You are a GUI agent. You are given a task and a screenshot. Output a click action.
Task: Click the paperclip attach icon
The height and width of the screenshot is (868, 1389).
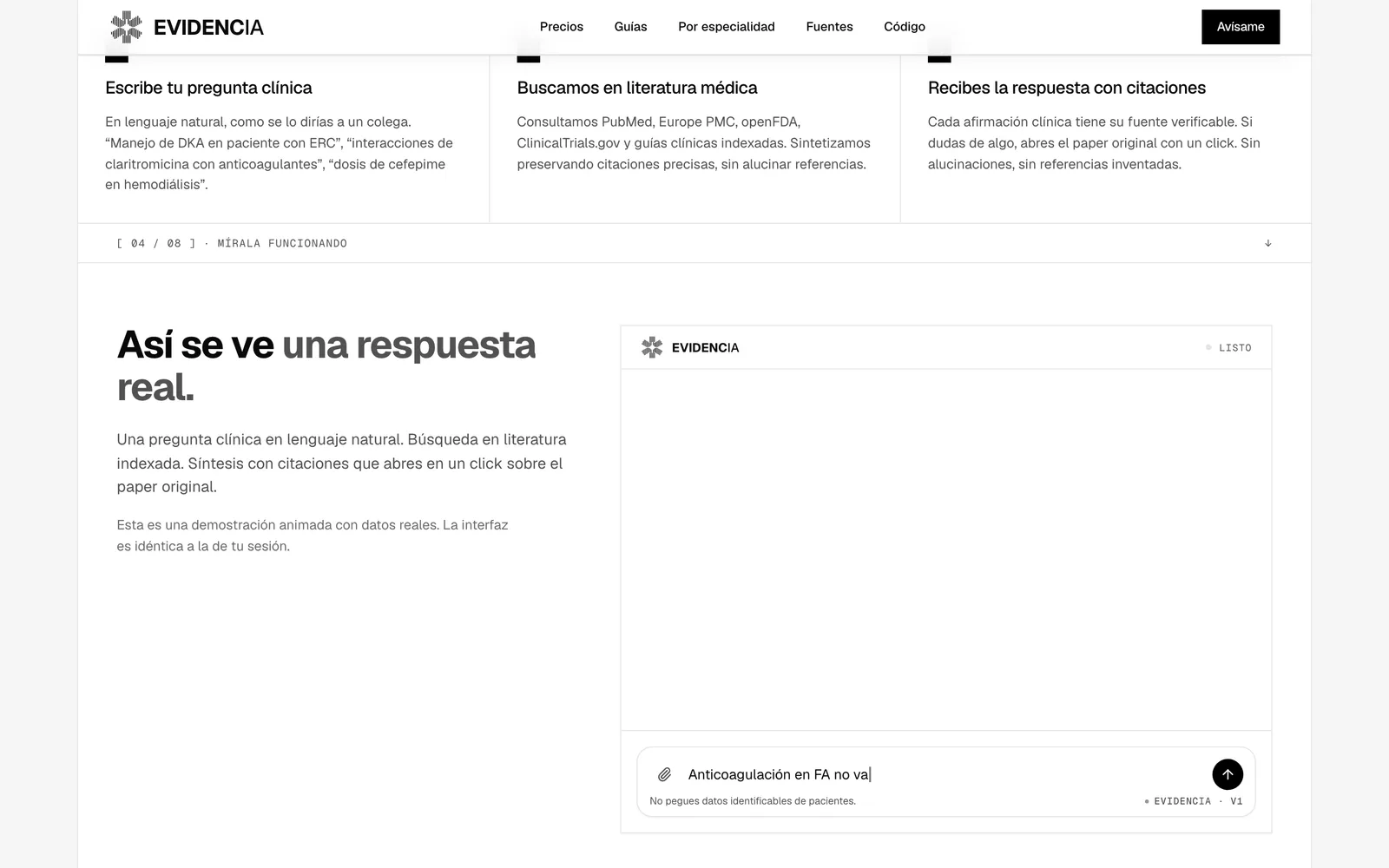pyautogui.click(x=664, y=774)
